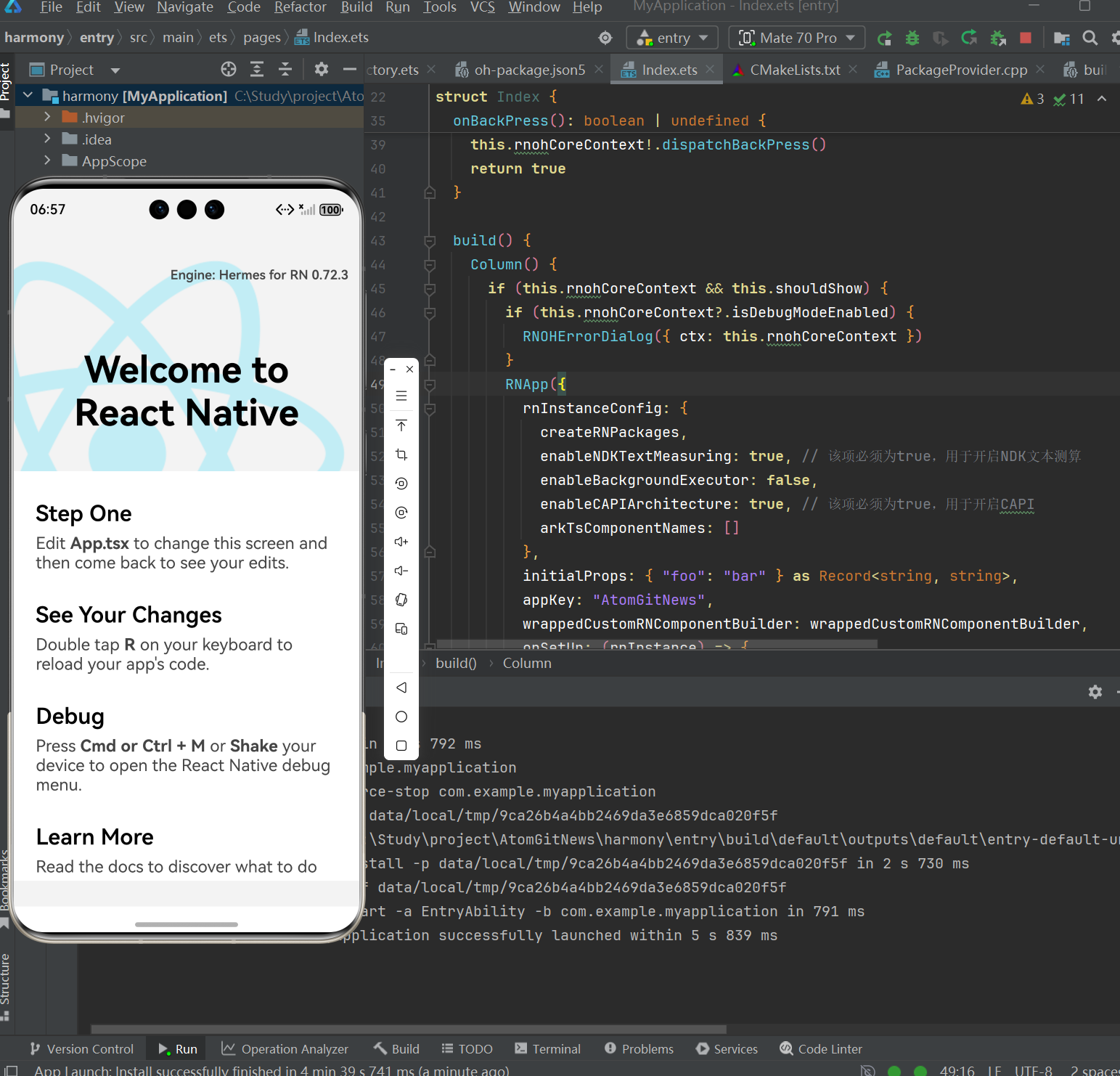Apply changes with the reload run icon
This screenshot has height=1076, width=1120.
pos(969,38)
